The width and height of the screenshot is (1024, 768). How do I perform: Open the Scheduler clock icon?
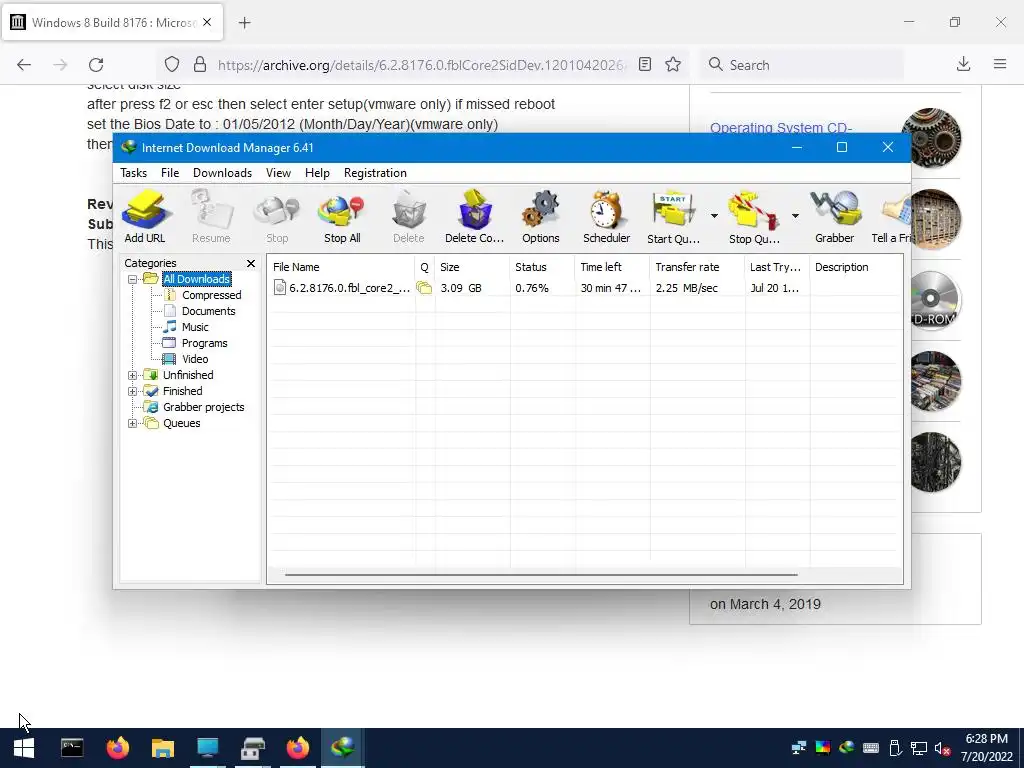coord(606,217)
